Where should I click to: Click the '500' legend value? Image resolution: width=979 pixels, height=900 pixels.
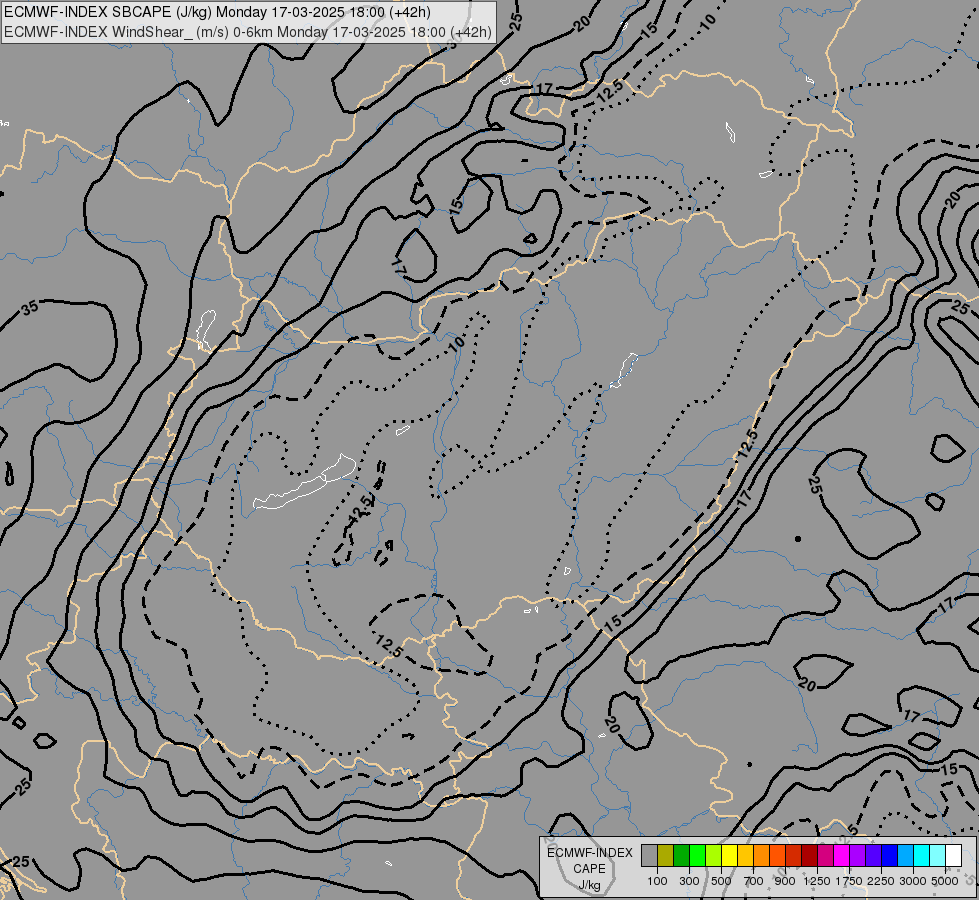pos(721,881)
